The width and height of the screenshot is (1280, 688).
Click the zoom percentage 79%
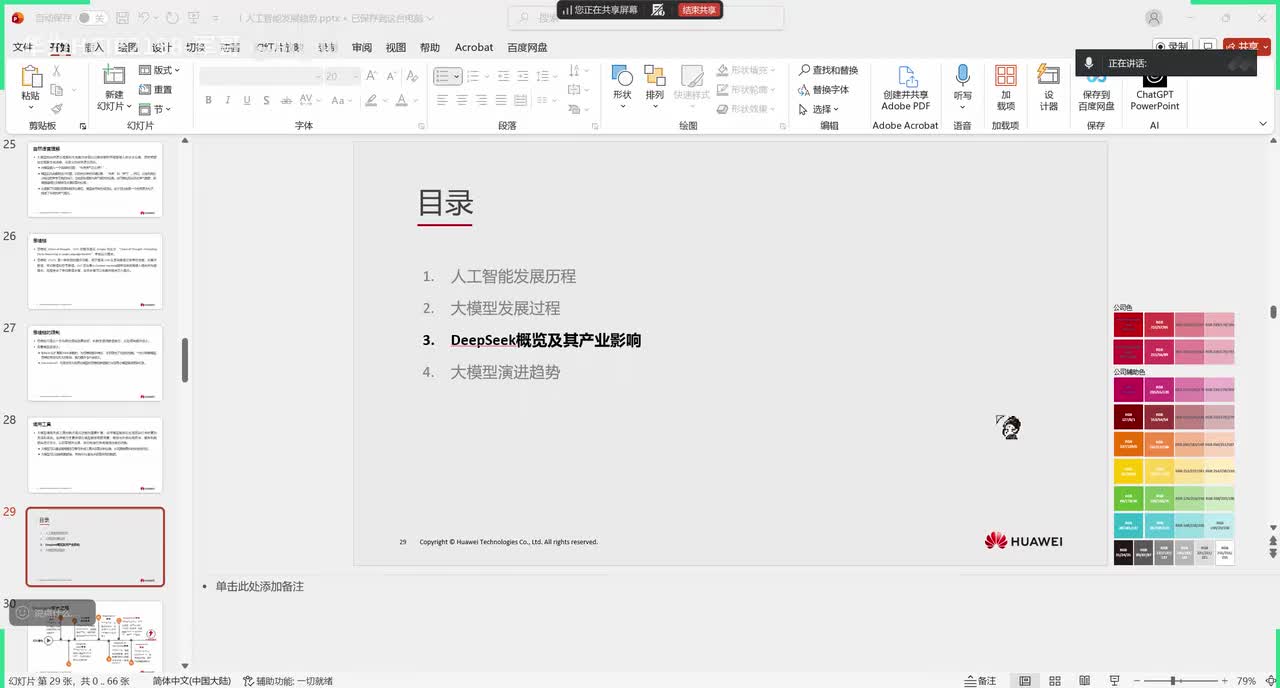tap(1246, 681)
